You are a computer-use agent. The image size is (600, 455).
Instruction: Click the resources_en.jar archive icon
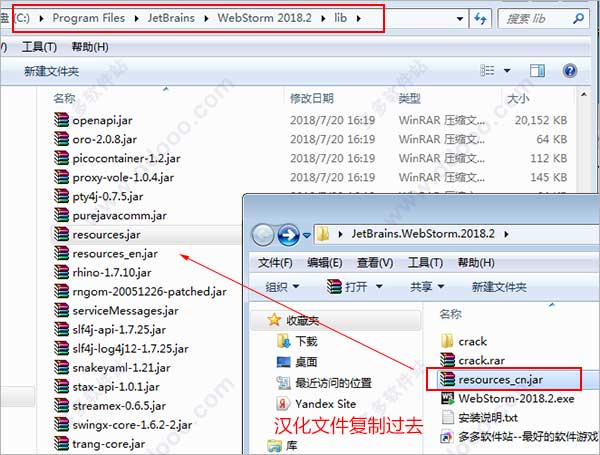coord(61,253)
